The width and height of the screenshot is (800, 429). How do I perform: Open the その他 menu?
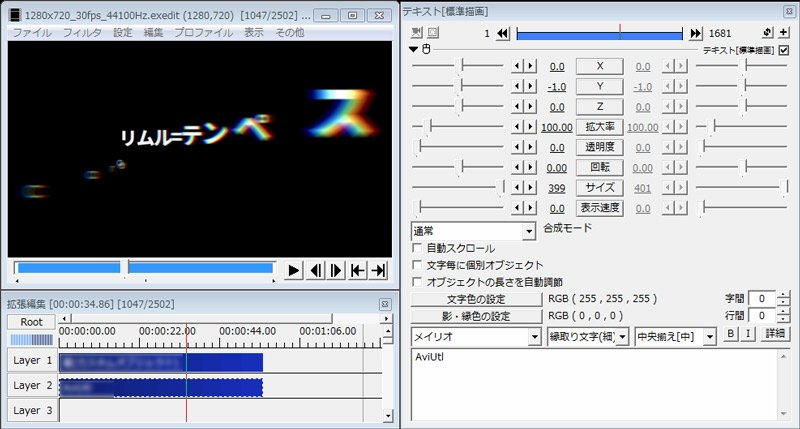click(x=290, y=33)
